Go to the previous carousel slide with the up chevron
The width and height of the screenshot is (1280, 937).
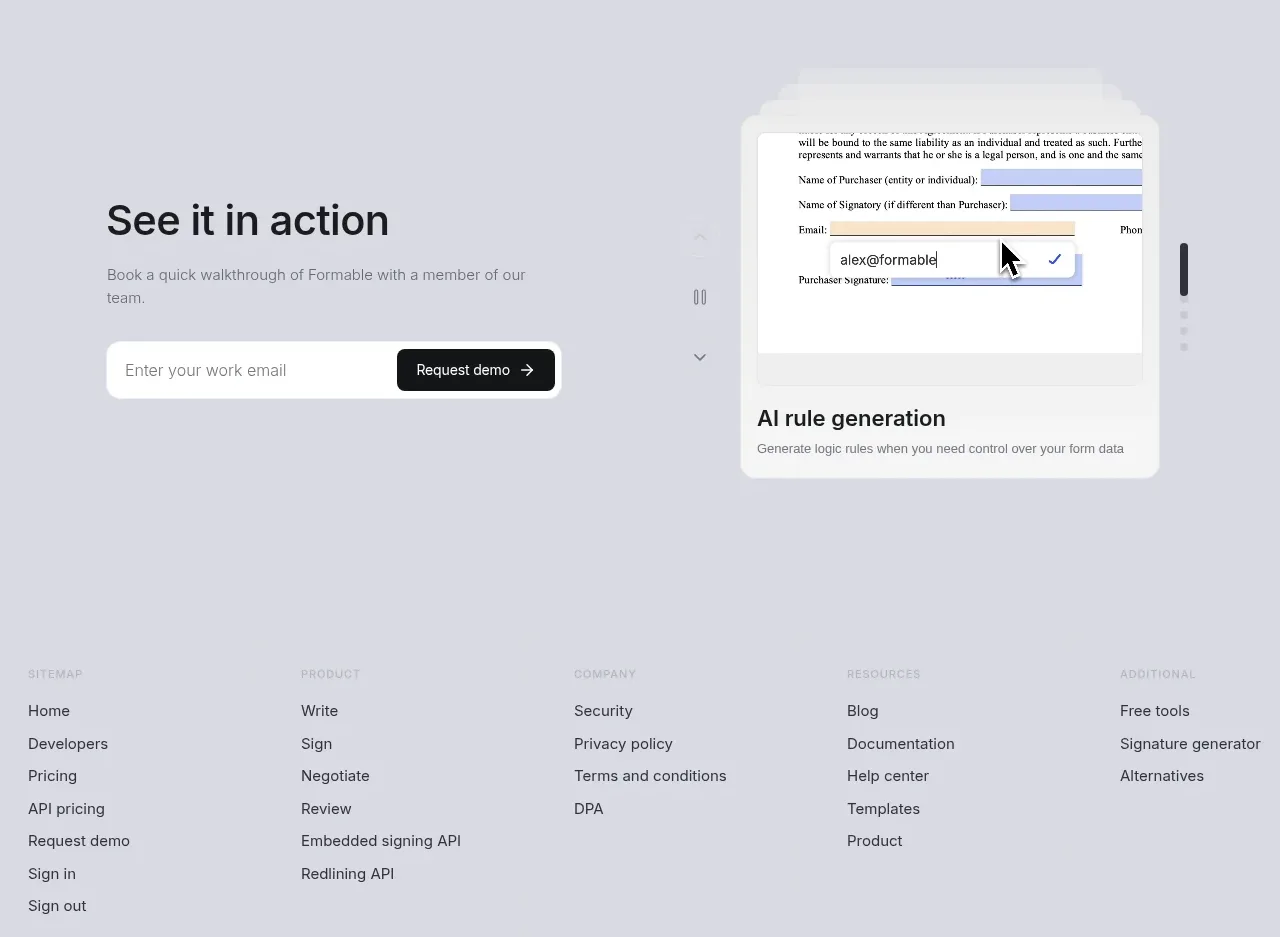click(x=700, y=237)
